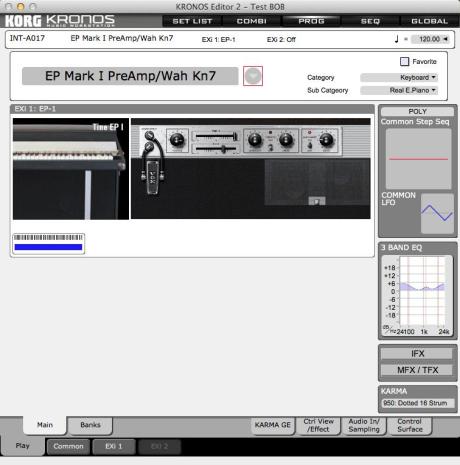The width and height of the screenshot is (460, 465).
Task: Switch to the Main tab
Action: 45,425
